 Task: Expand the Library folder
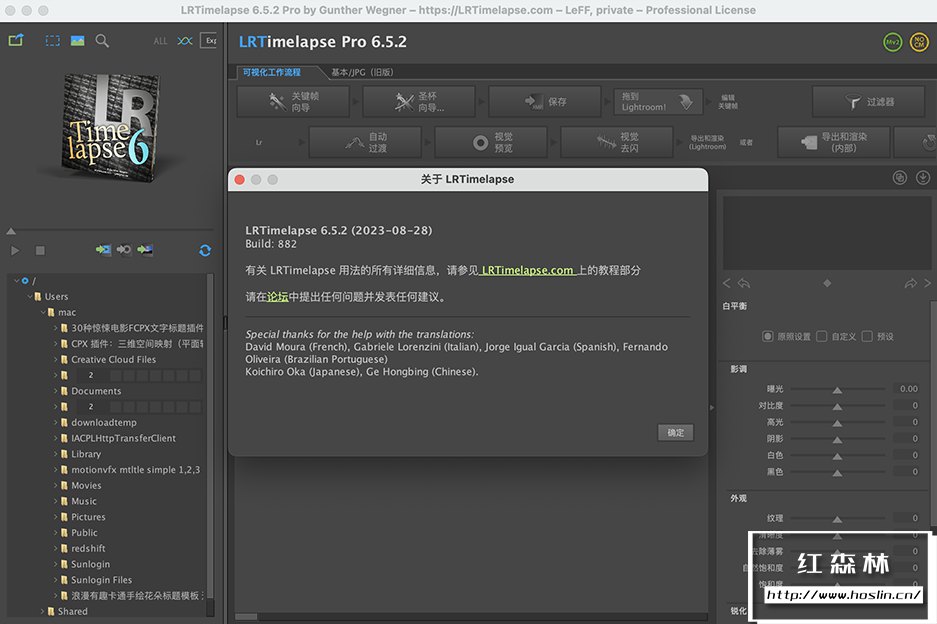pos(56,454)
